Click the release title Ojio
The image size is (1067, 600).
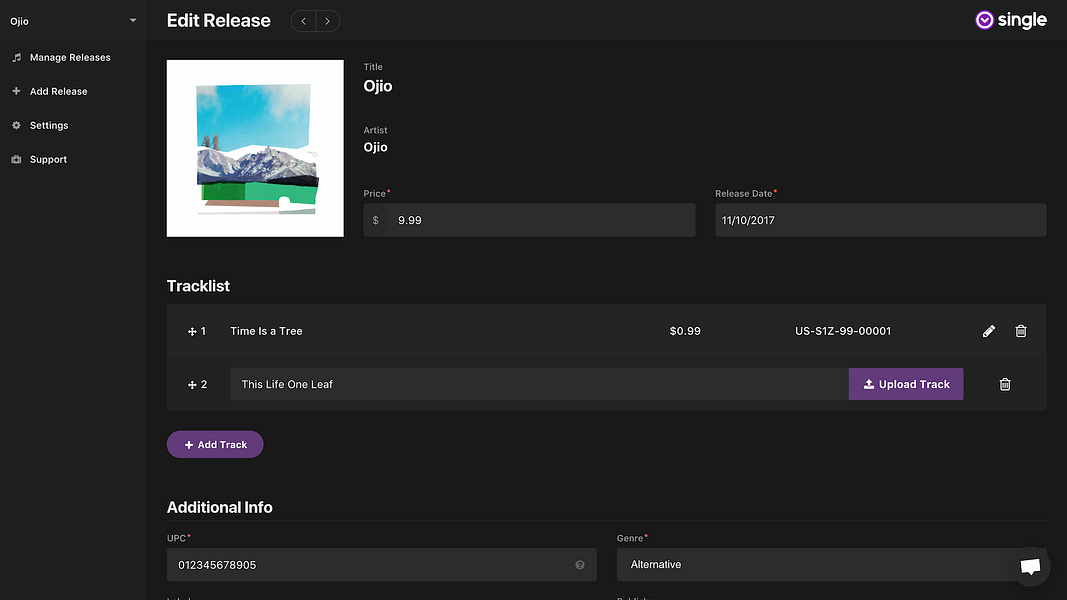pyautogui.click(x=378, y=86)
